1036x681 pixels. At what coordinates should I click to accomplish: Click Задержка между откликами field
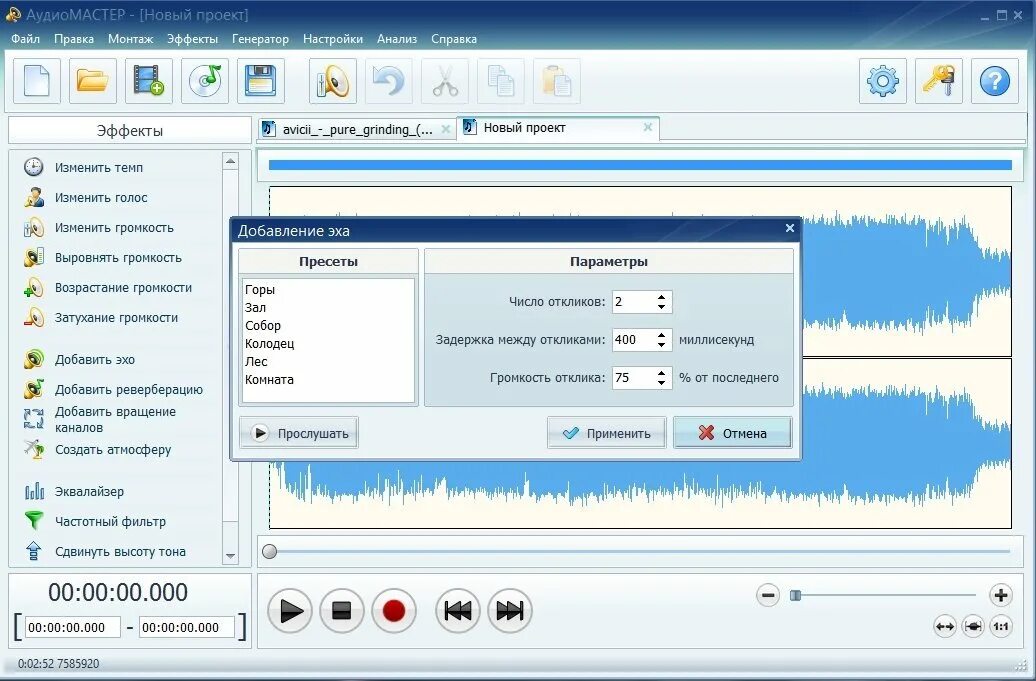634,340
